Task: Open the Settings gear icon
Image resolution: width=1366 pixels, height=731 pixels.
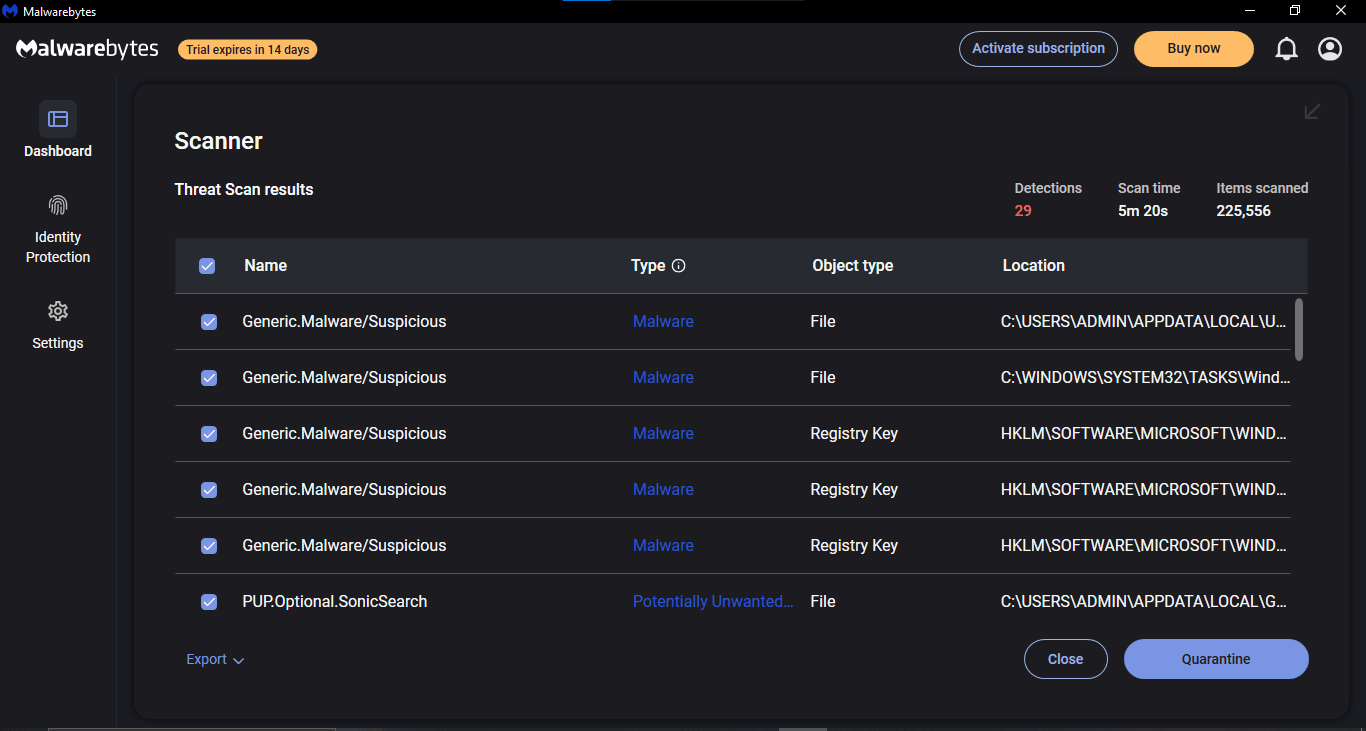Action: tap(58, 311)
